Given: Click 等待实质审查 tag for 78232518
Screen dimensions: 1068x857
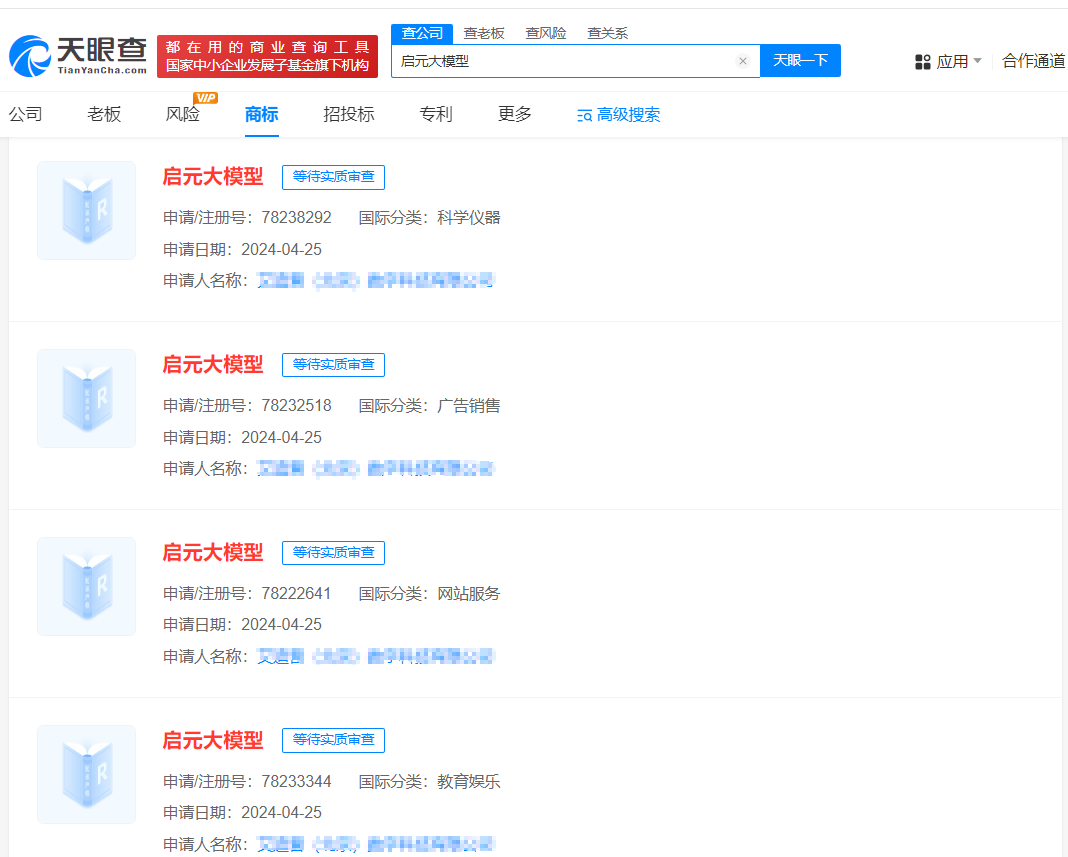Looking at the screenshot, I should [x=334, y=365].
